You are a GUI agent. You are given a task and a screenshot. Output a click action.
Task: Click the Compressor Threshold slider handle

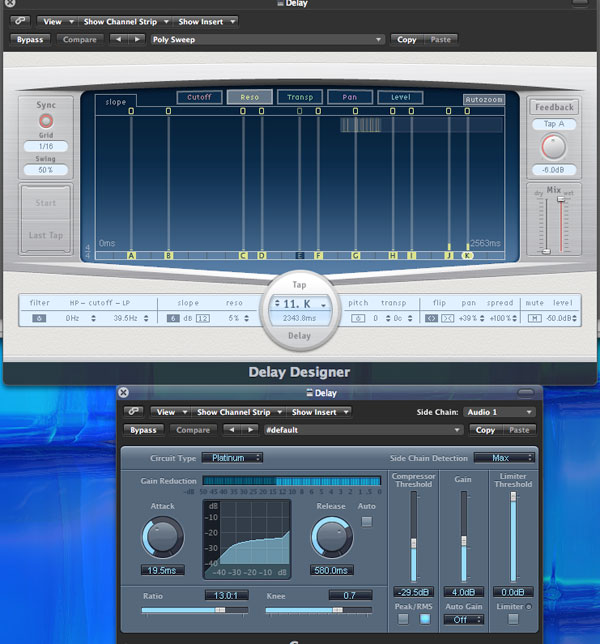(x=414, y=543)
